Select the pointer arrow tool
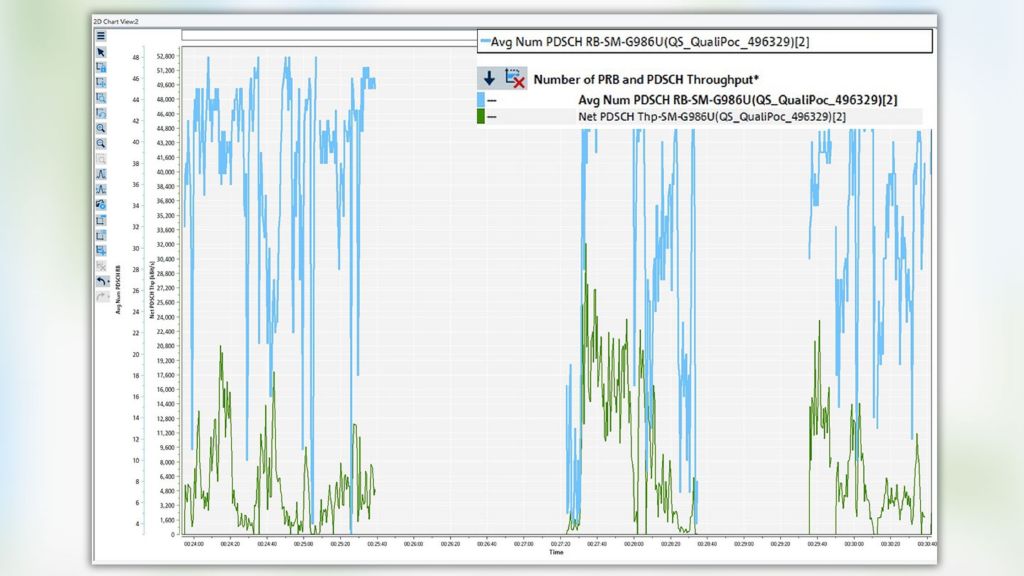 tap(101, 52)
